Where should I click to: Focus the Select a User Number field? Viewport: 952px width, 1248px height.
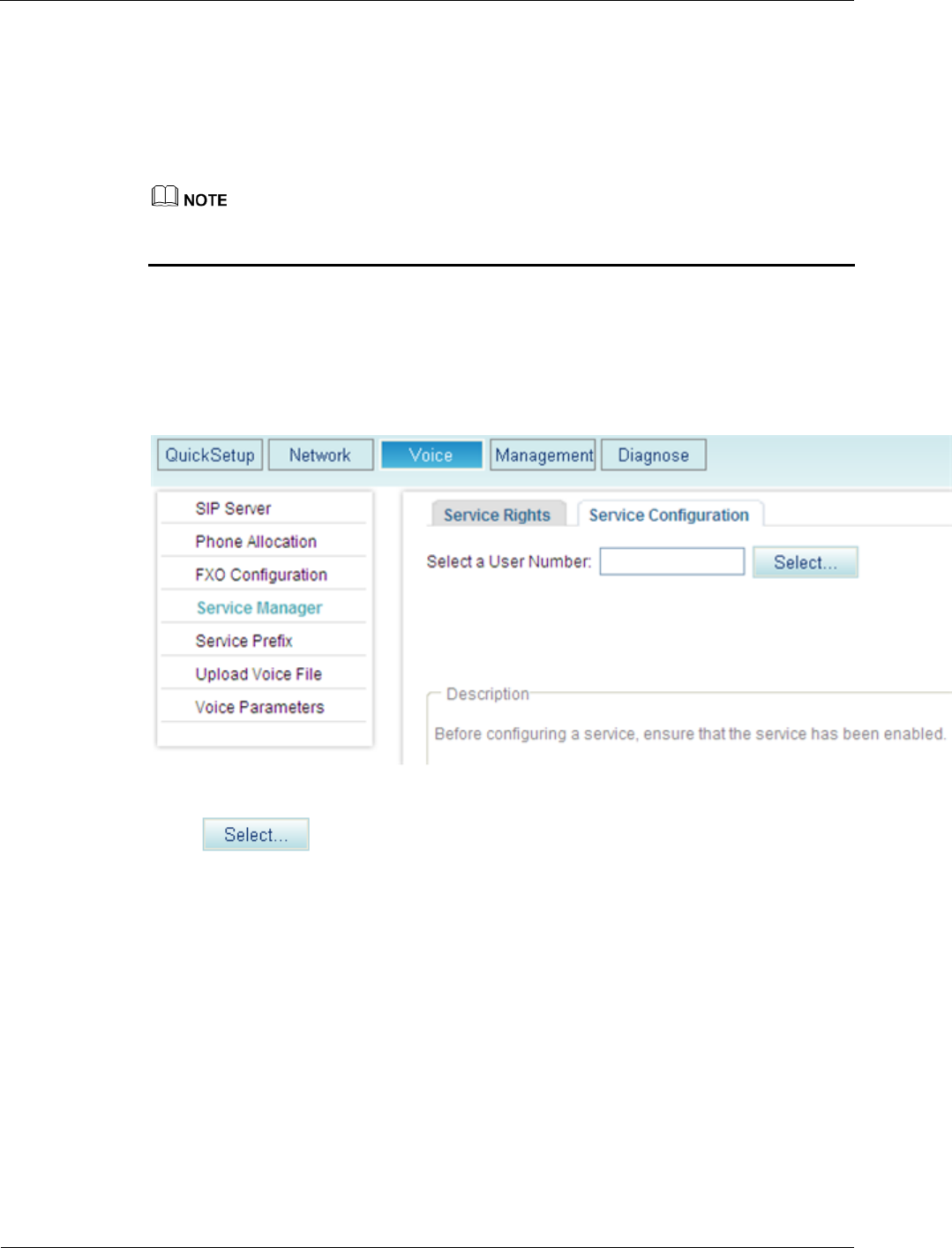672,561
